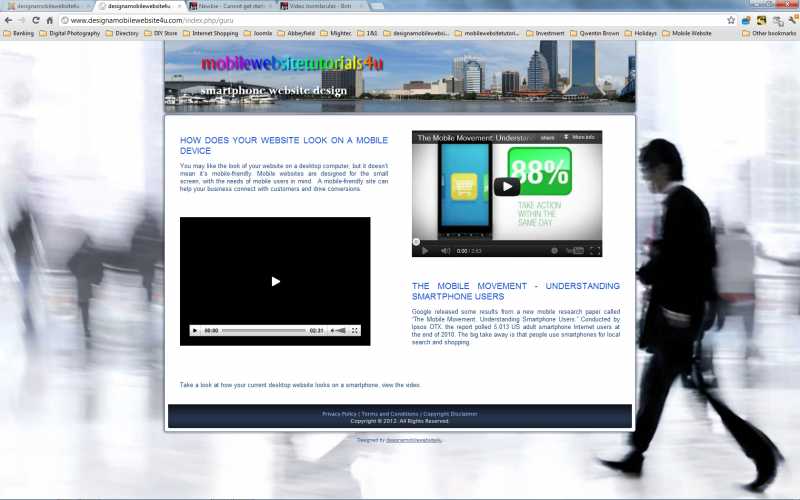Screen dimensions: 800x500
Task: Adjust the black video player's volume icon
Action: [338, 331]
